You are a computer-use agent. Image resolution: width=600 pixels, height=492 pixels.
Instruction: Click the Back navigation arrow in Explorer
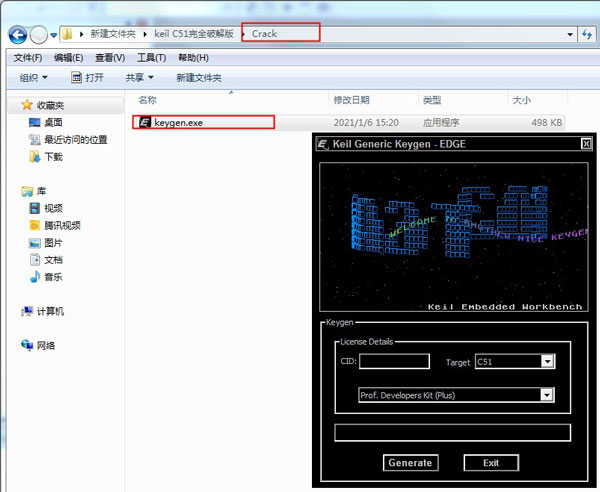click(17, 34)
